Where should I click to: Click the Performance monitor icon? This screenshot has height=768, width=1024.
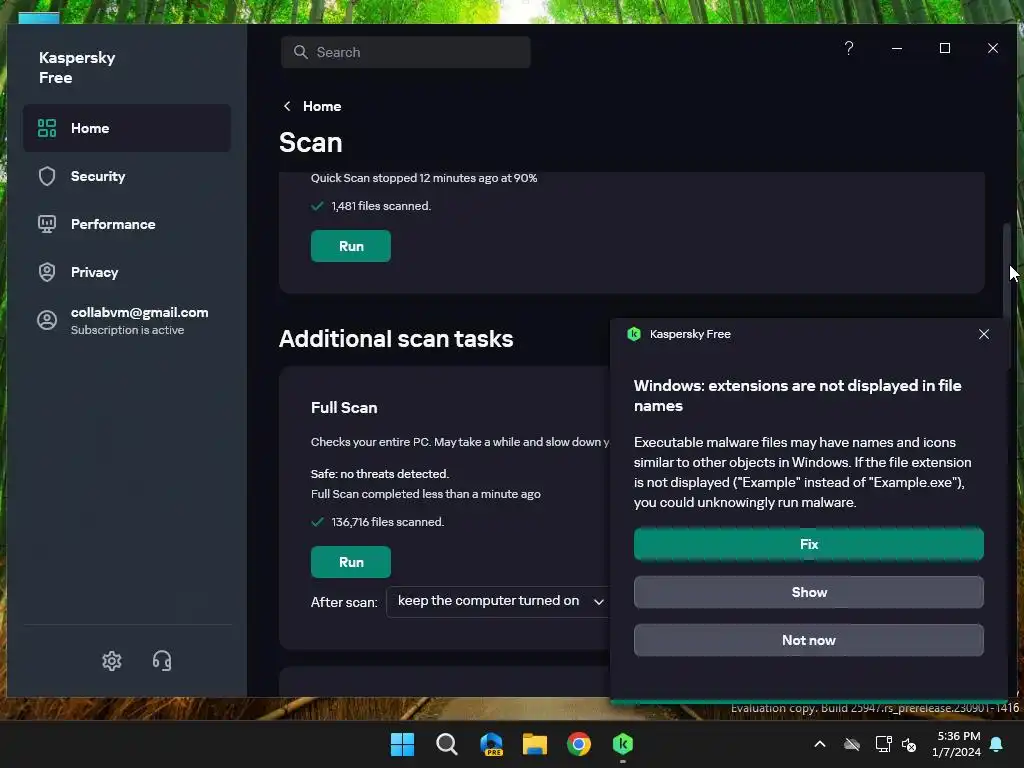pos(47,224)
